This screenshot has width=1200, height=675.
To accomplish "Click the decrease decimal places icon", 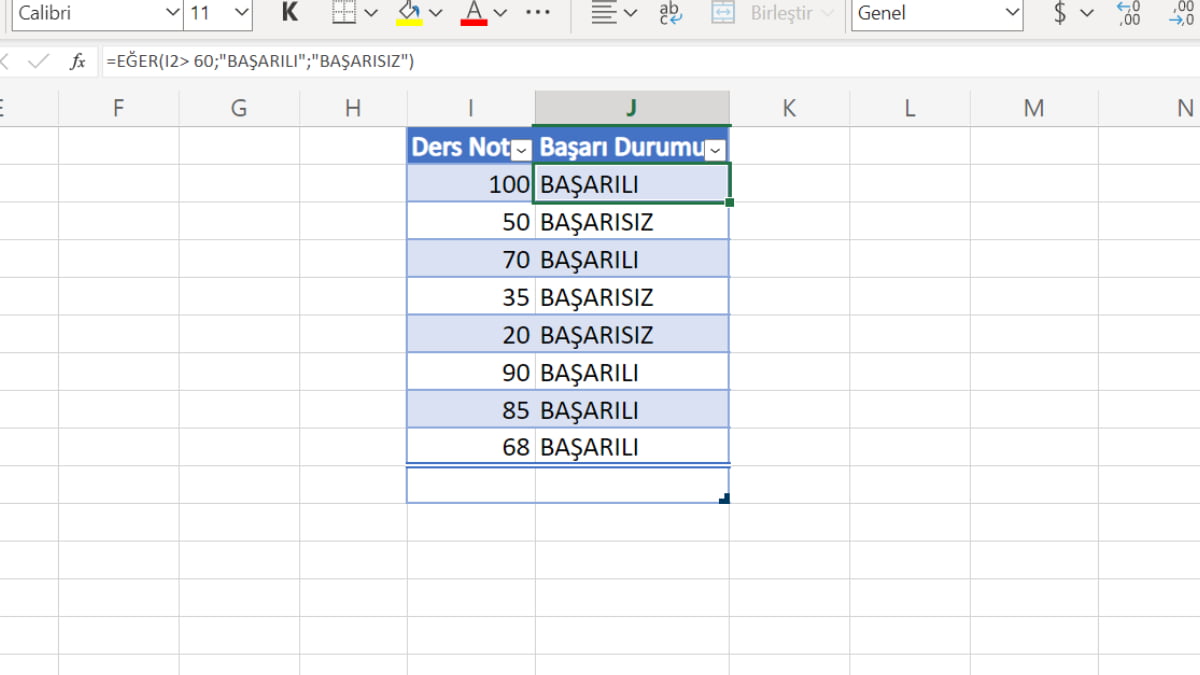I will point(1184,13).
